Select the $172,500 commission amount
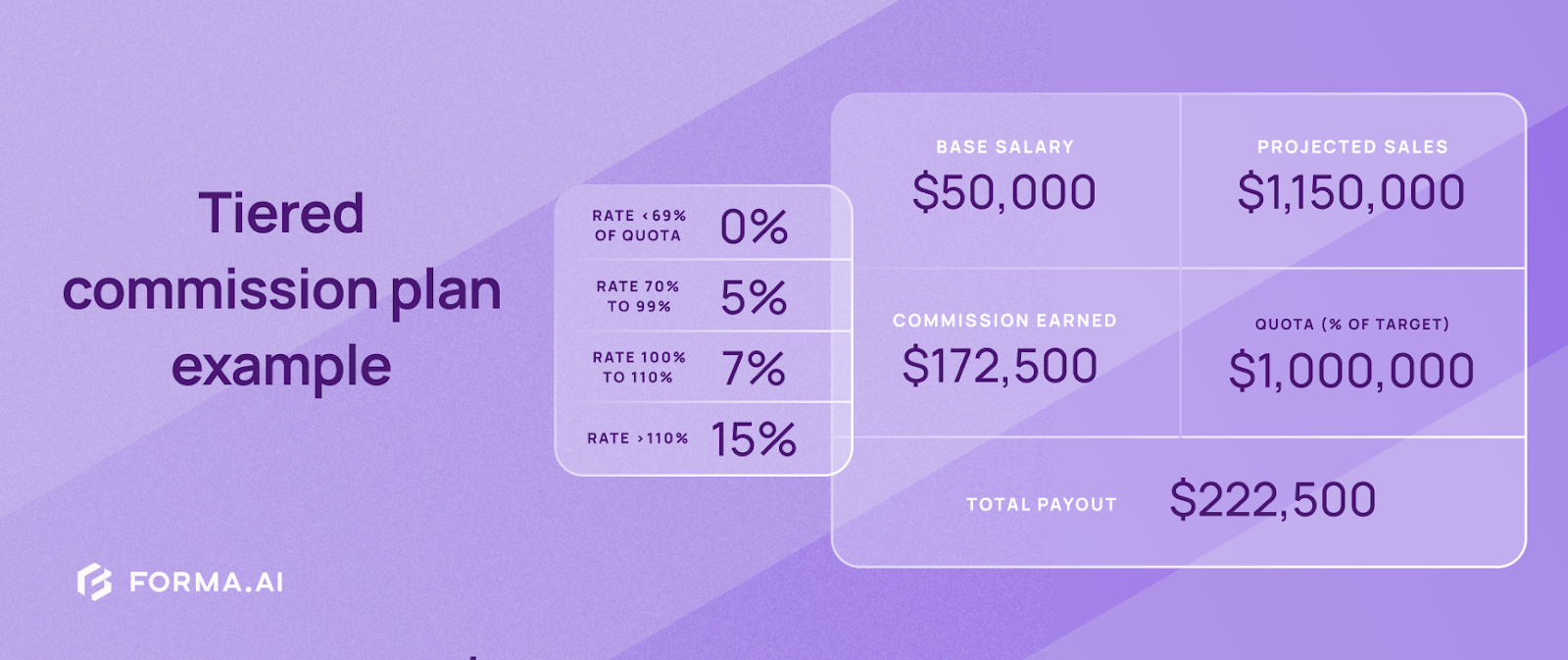The width and height of the screenshot is (1568, 660). [x=1000, y=367]
